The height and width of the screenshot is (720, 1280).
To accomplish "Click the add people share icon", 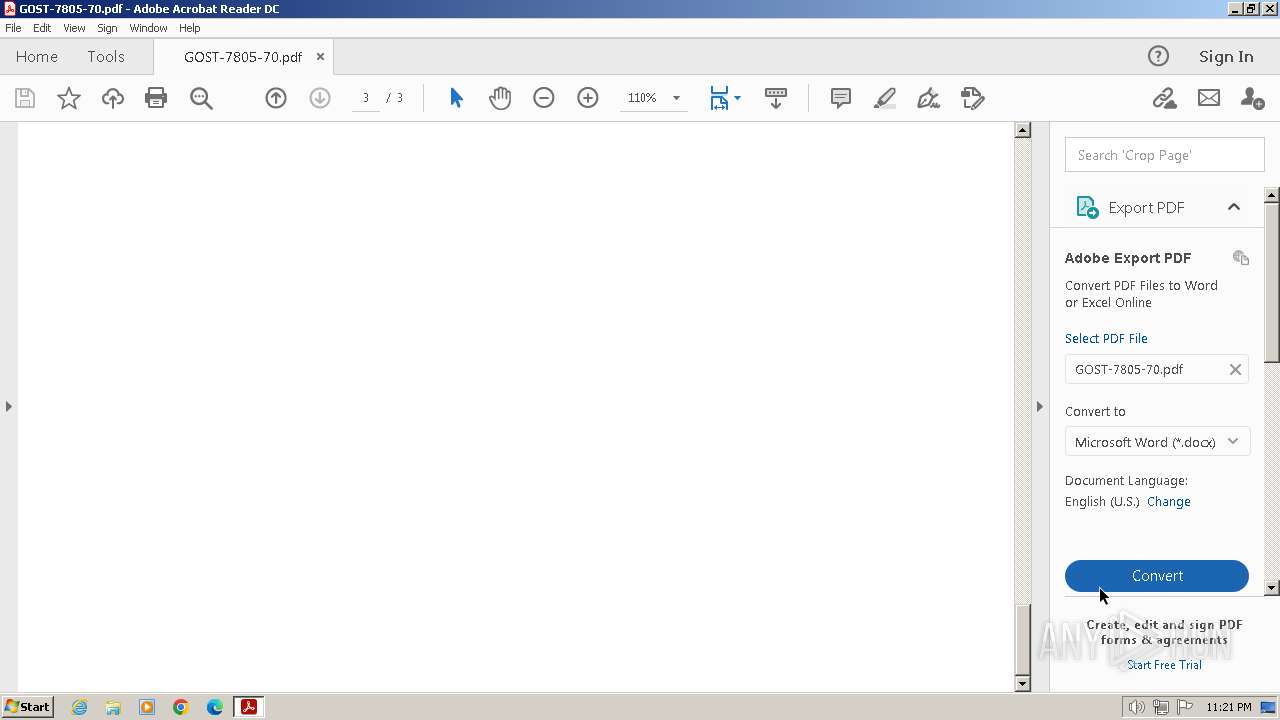I will point(1252,98).
